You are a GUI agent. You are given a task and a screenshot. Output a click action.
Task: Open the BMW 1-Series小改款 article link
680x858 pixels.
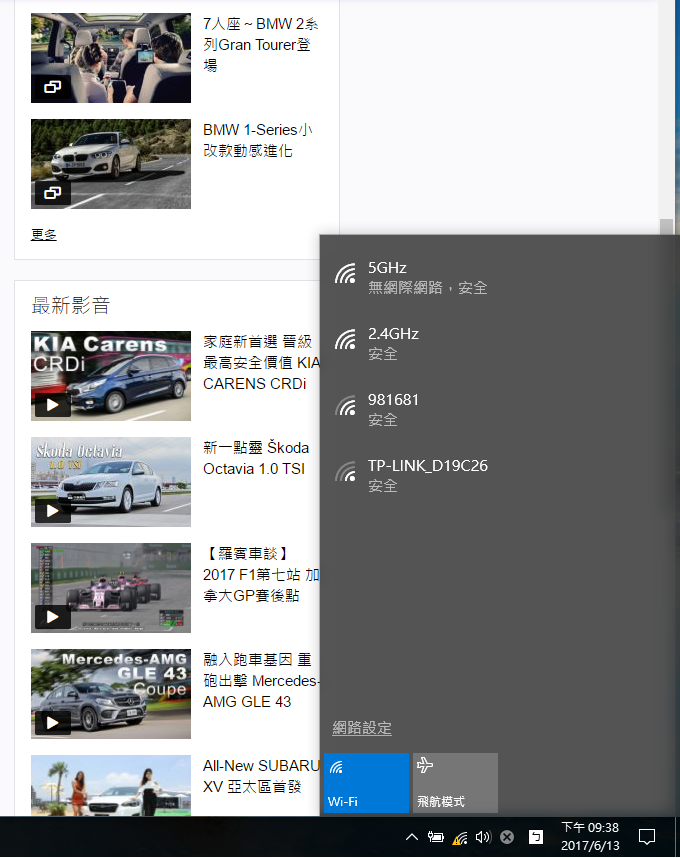pyautogui.click(x=257, y=140)
